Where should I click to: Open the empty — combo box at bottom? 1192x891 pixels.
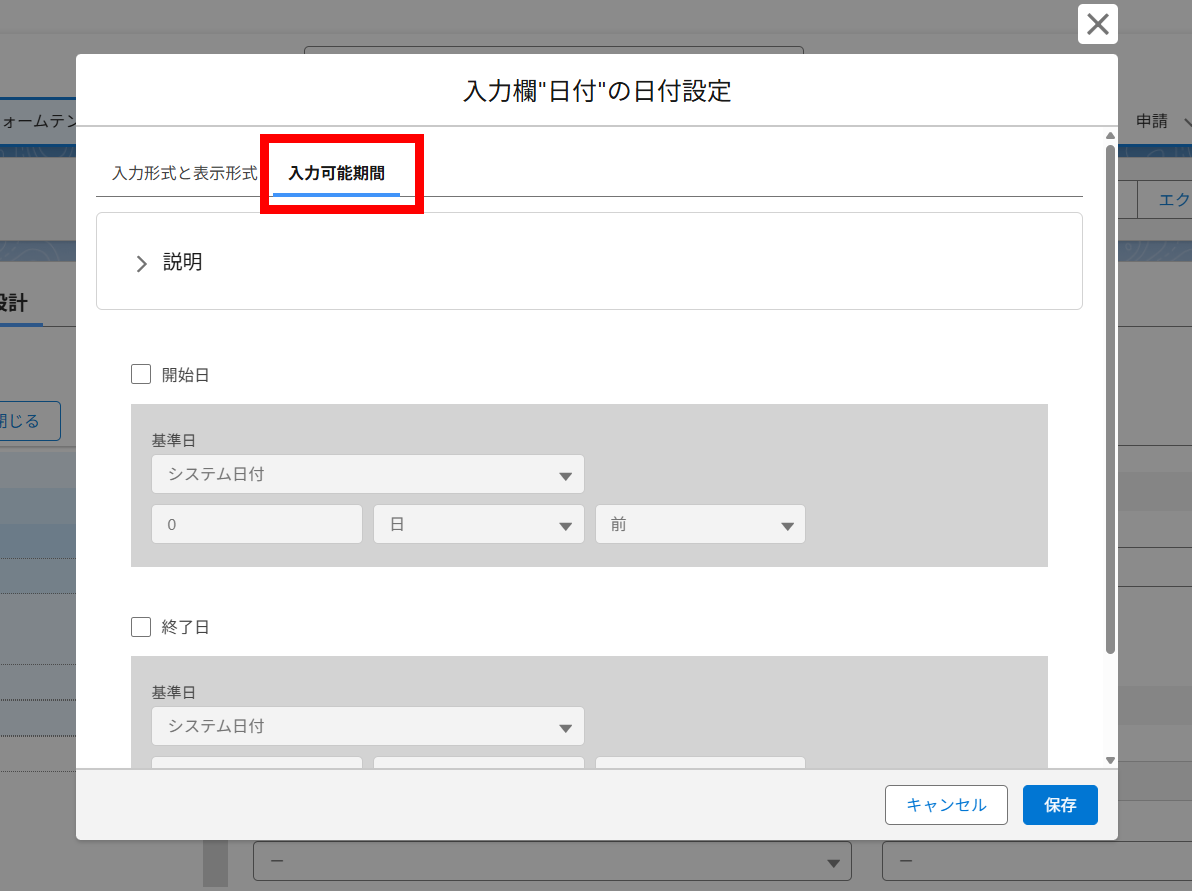click(553, 861)
